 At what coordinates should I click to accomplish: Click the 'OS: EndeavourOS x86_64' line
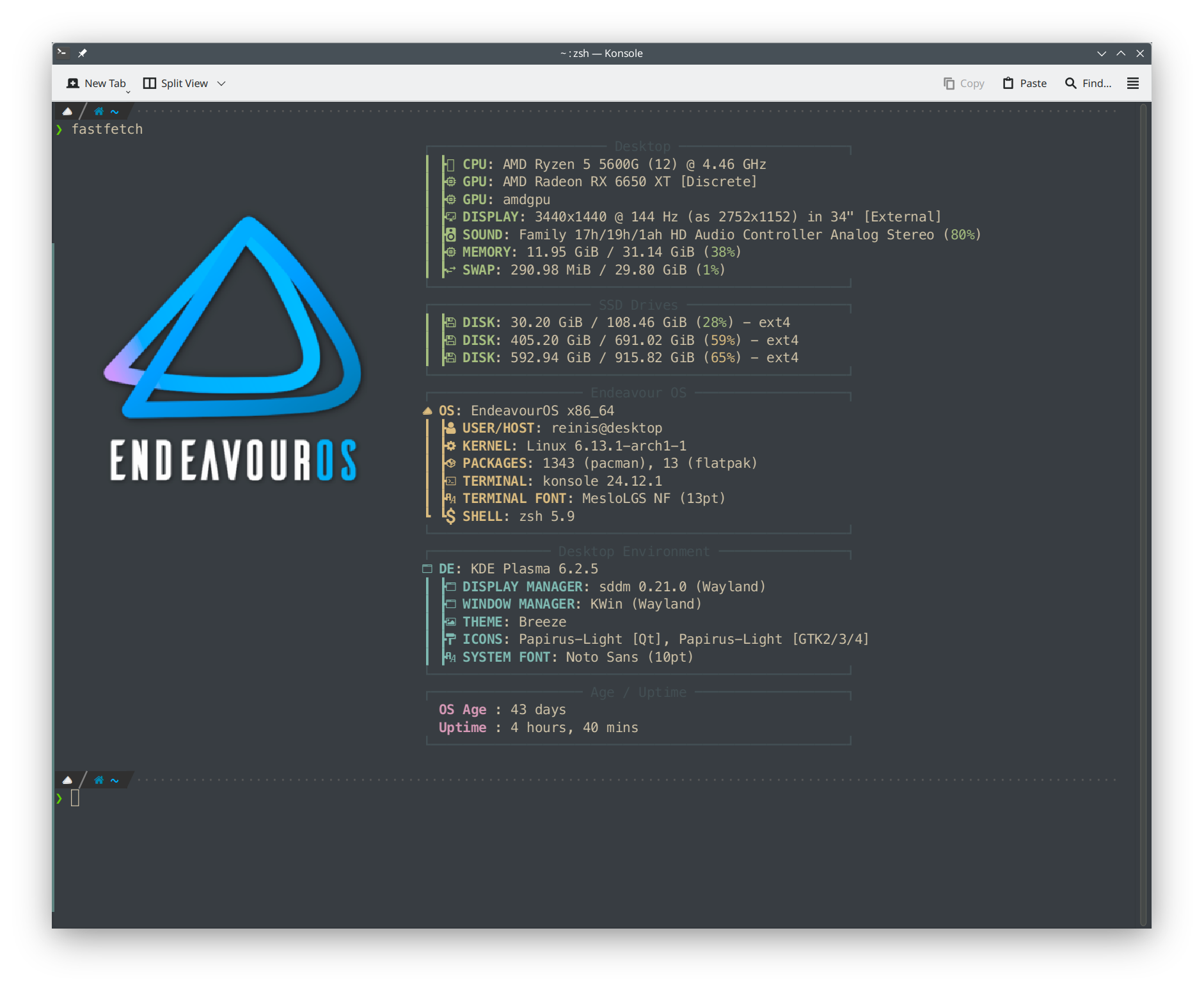[518, 411]
